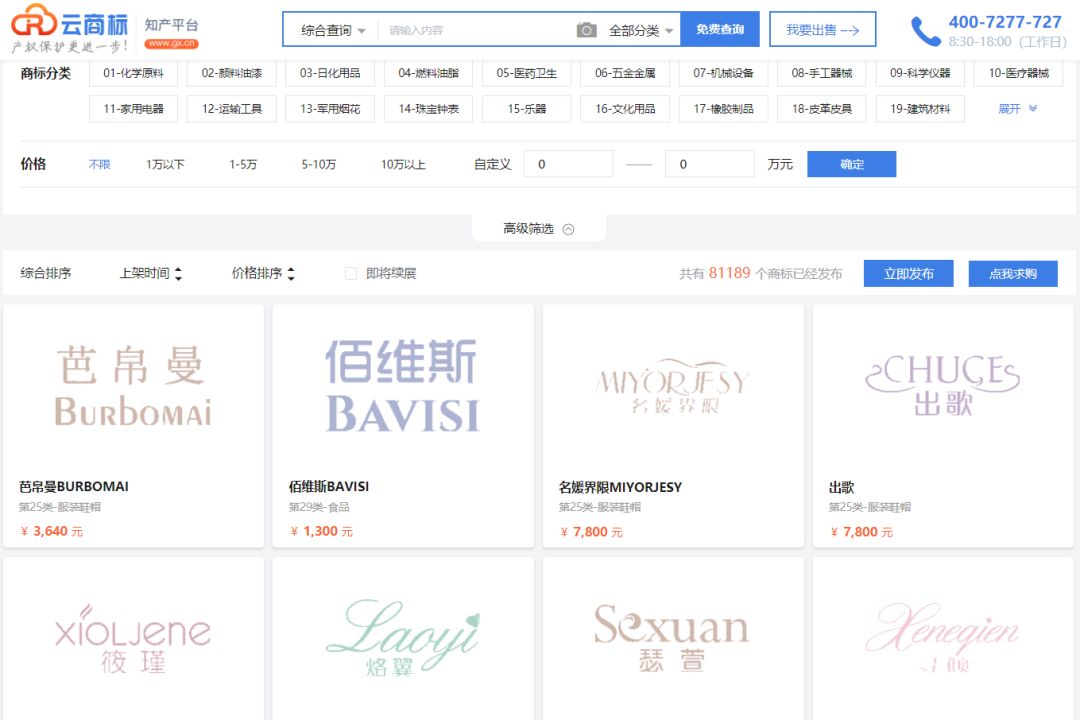Screen dimensions: 1080x720
Task: Select category 13-军用烟花
Action: 330,109
